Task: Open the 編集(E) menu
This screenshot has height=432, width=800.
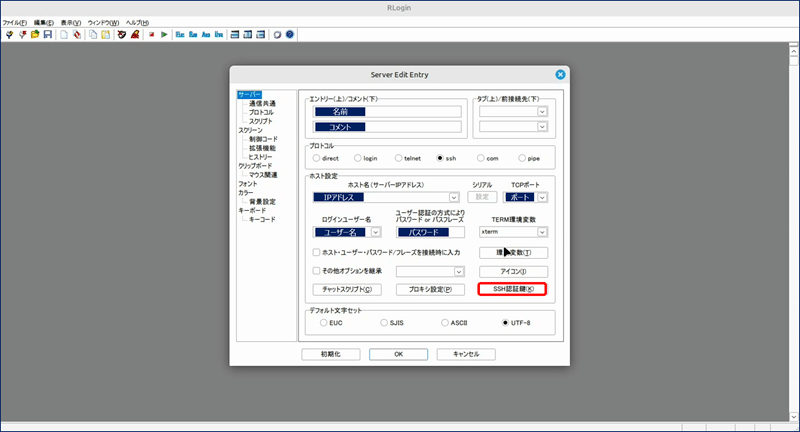Action: click(x=44, y=23)
